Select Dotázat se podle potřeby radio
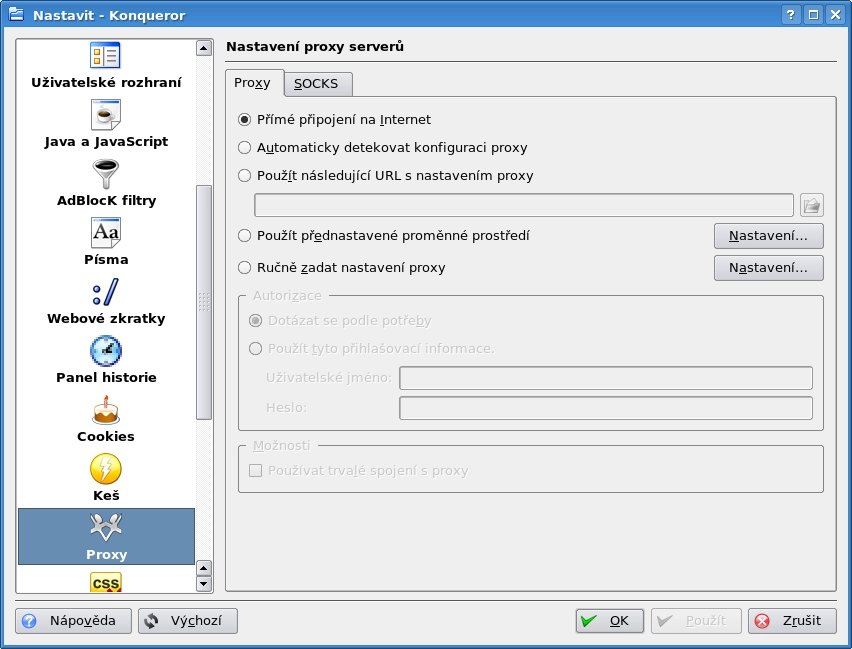The width and height of the screenshot is (852, 649). (x=340, y=321)
